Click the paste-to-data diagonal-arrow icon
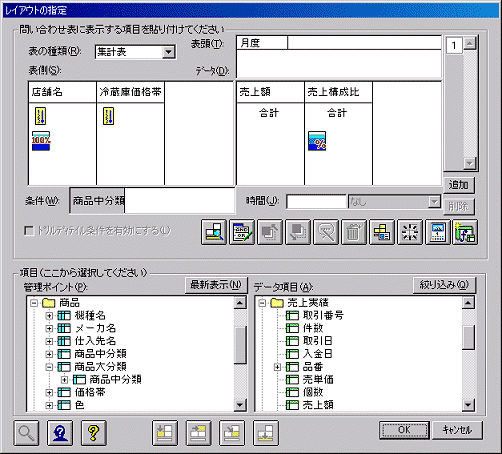This screenshot has width=502, height=454. (x=232, y=433)
